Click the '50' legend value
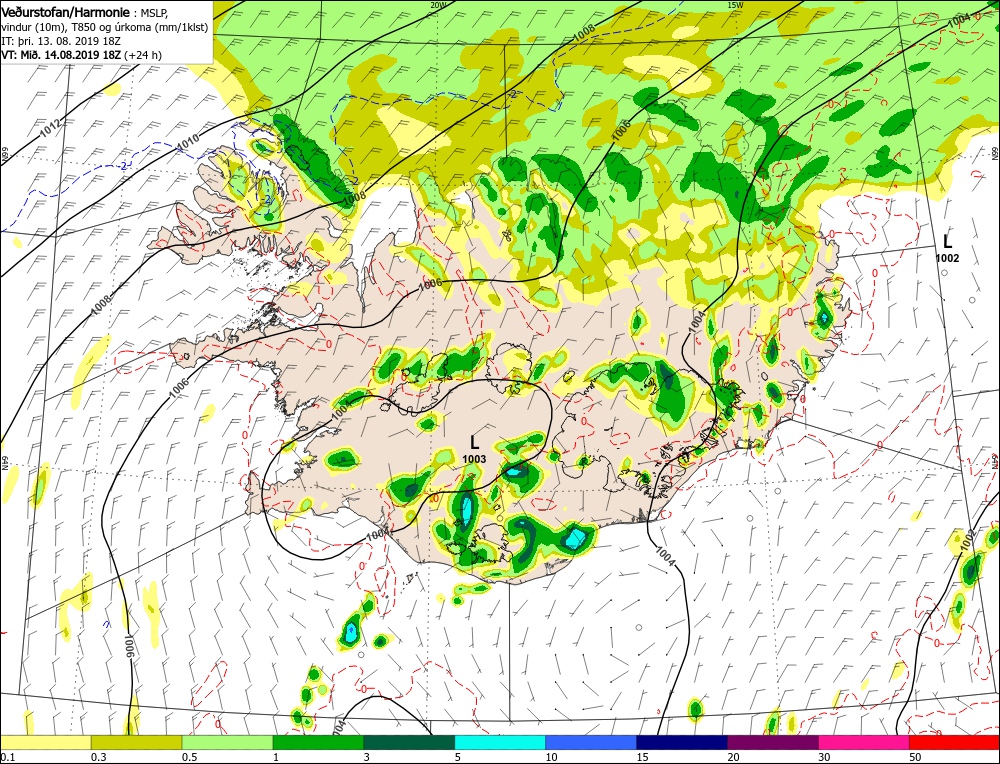Screen dimensions: 1000x764 915,756
